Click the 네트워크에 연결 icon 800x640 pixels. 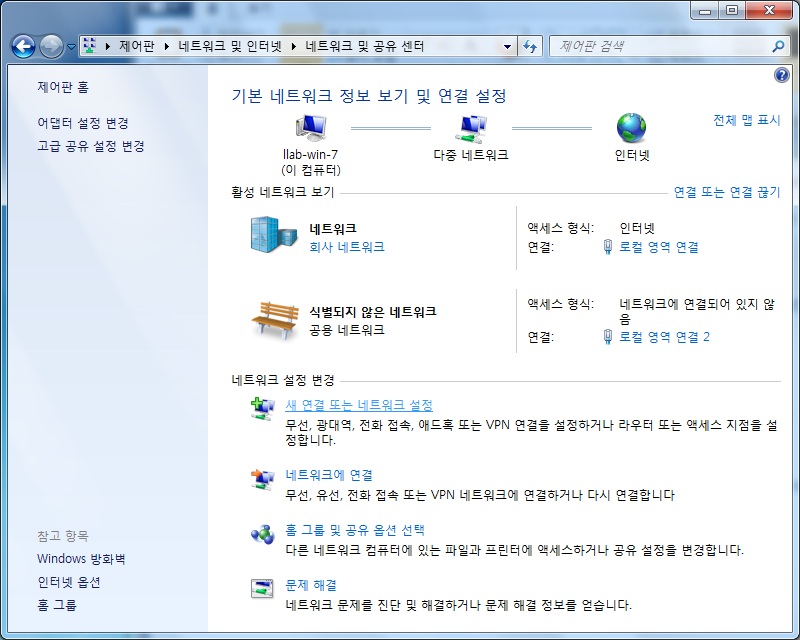pos(263,479)
